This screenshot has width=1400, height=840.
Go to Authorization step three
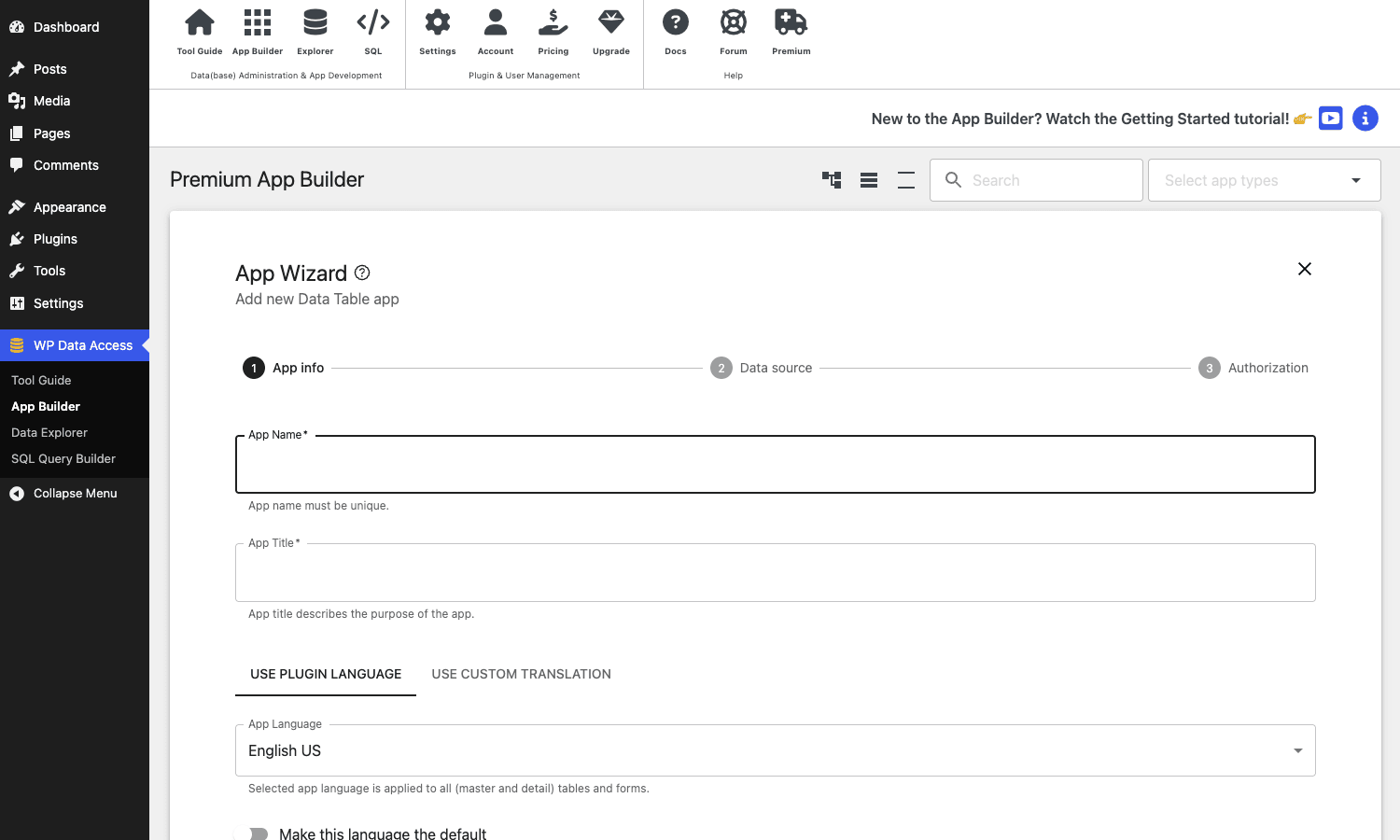1253,368
